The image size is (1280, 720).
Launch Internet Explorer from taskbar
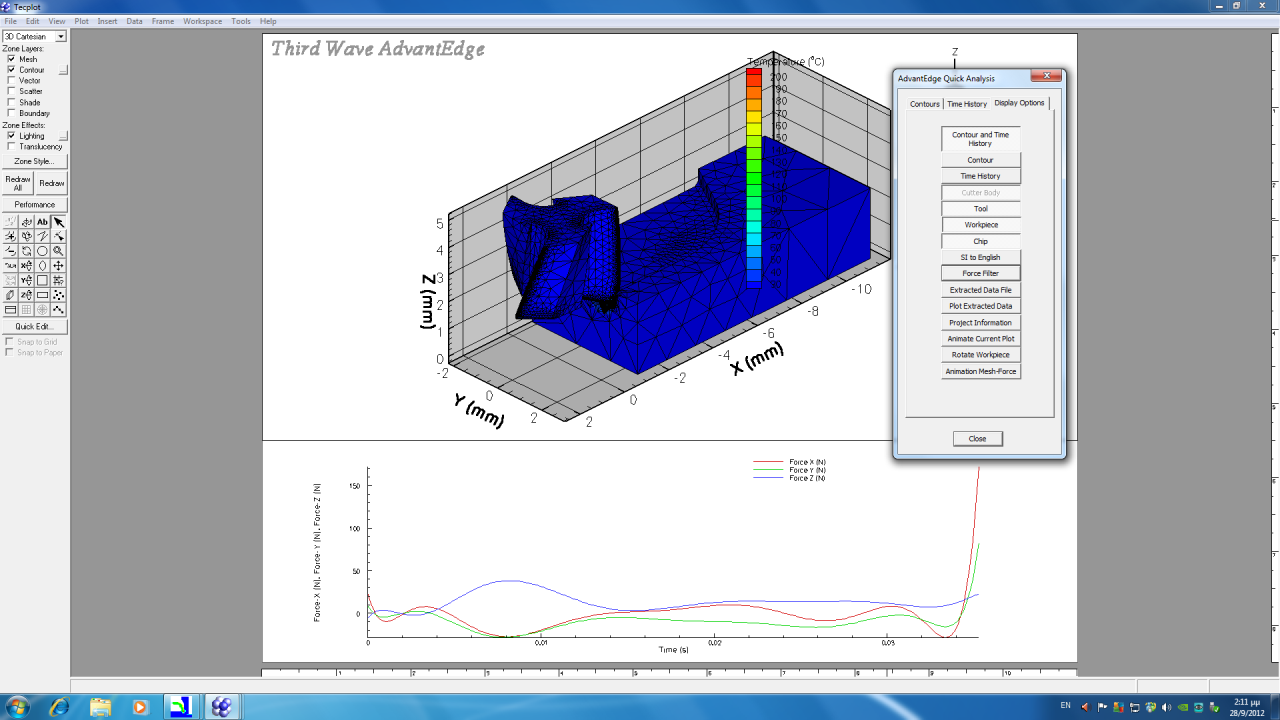coord(60,707)
